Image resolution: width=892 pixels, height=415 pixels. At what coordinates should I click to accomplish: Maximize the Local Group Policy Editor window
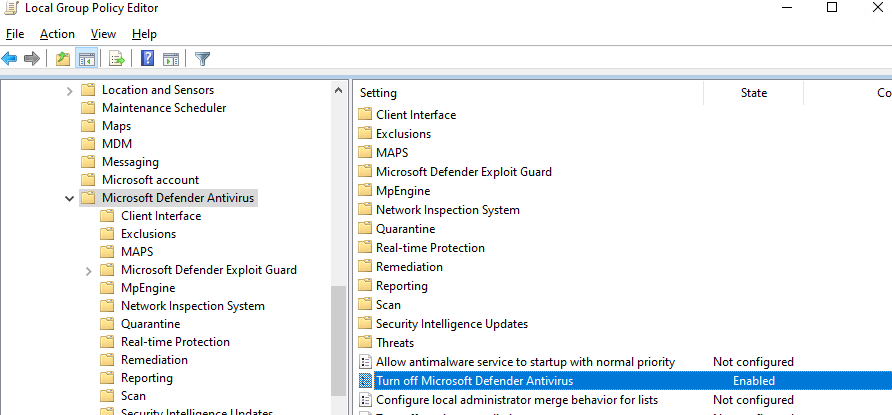832,7
